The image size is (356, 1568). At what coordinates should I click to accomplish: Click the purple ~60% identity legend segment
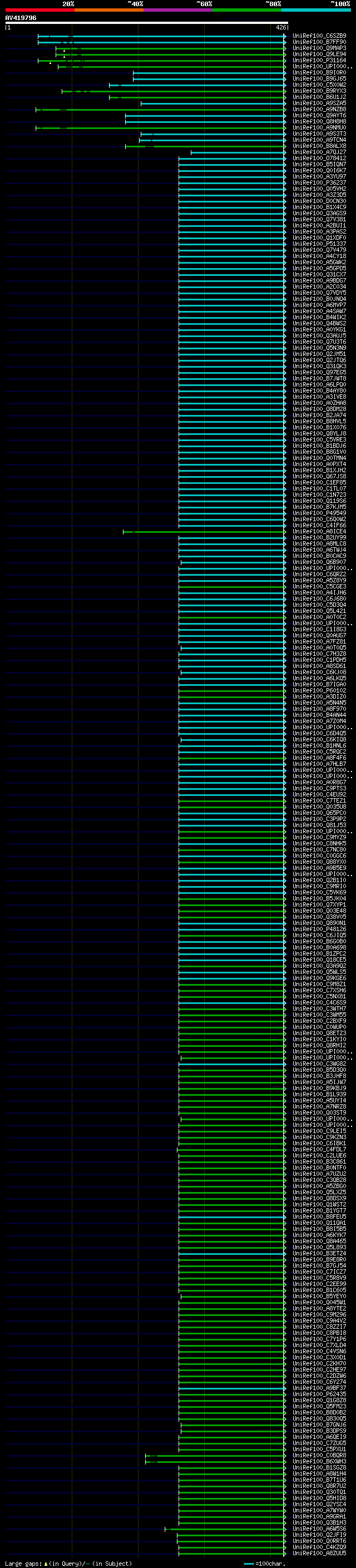(x=179, y=10)
